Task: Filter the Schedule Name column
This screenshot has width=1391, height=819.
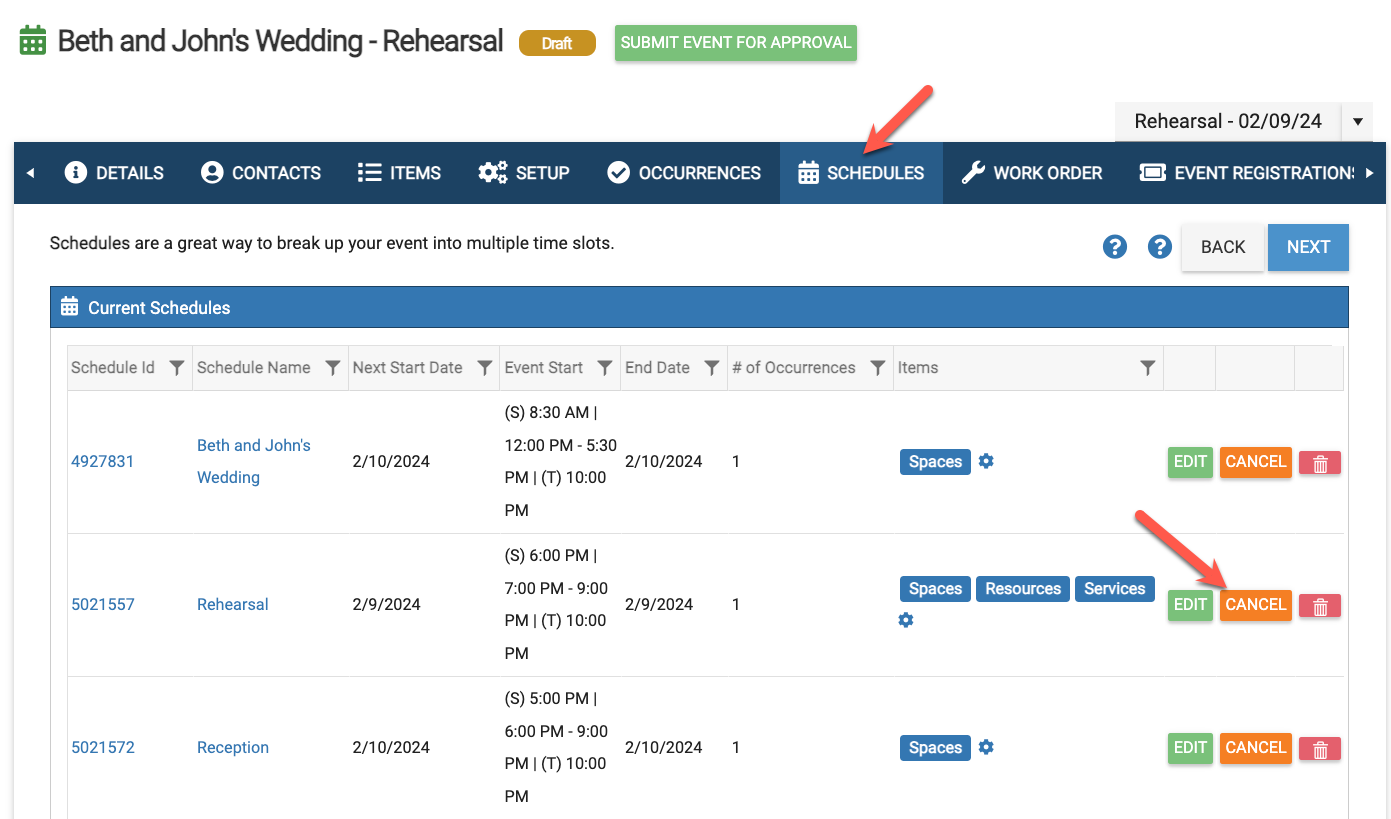Action: click(x=333, y=368)
